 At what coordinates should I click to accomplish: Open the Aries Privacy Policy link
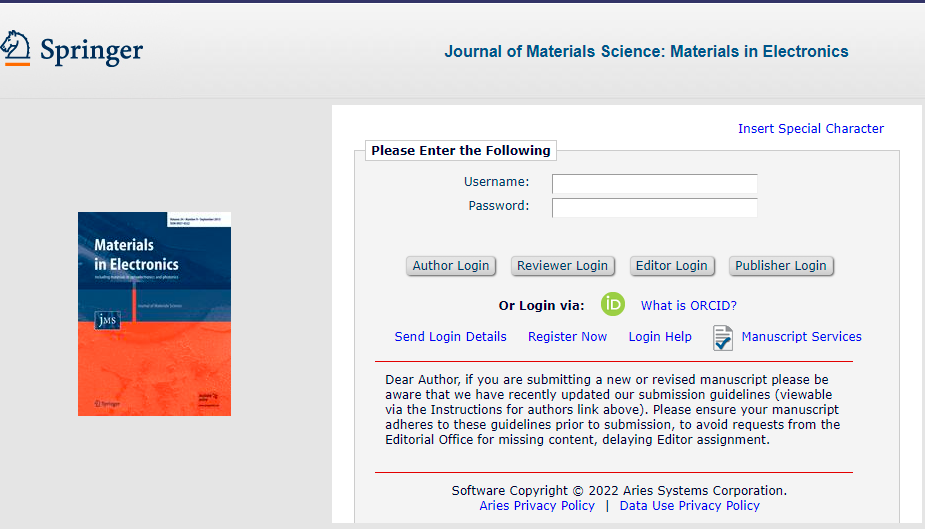537,506
